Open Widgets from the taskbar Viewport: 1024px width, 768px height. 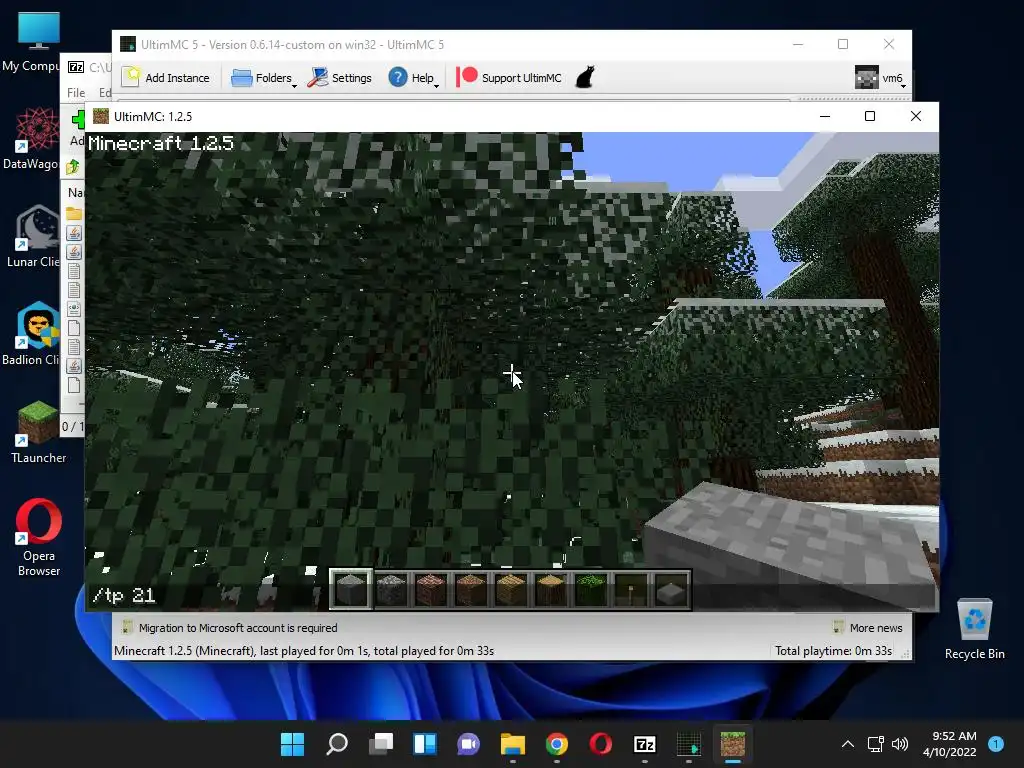pos(424,744)
